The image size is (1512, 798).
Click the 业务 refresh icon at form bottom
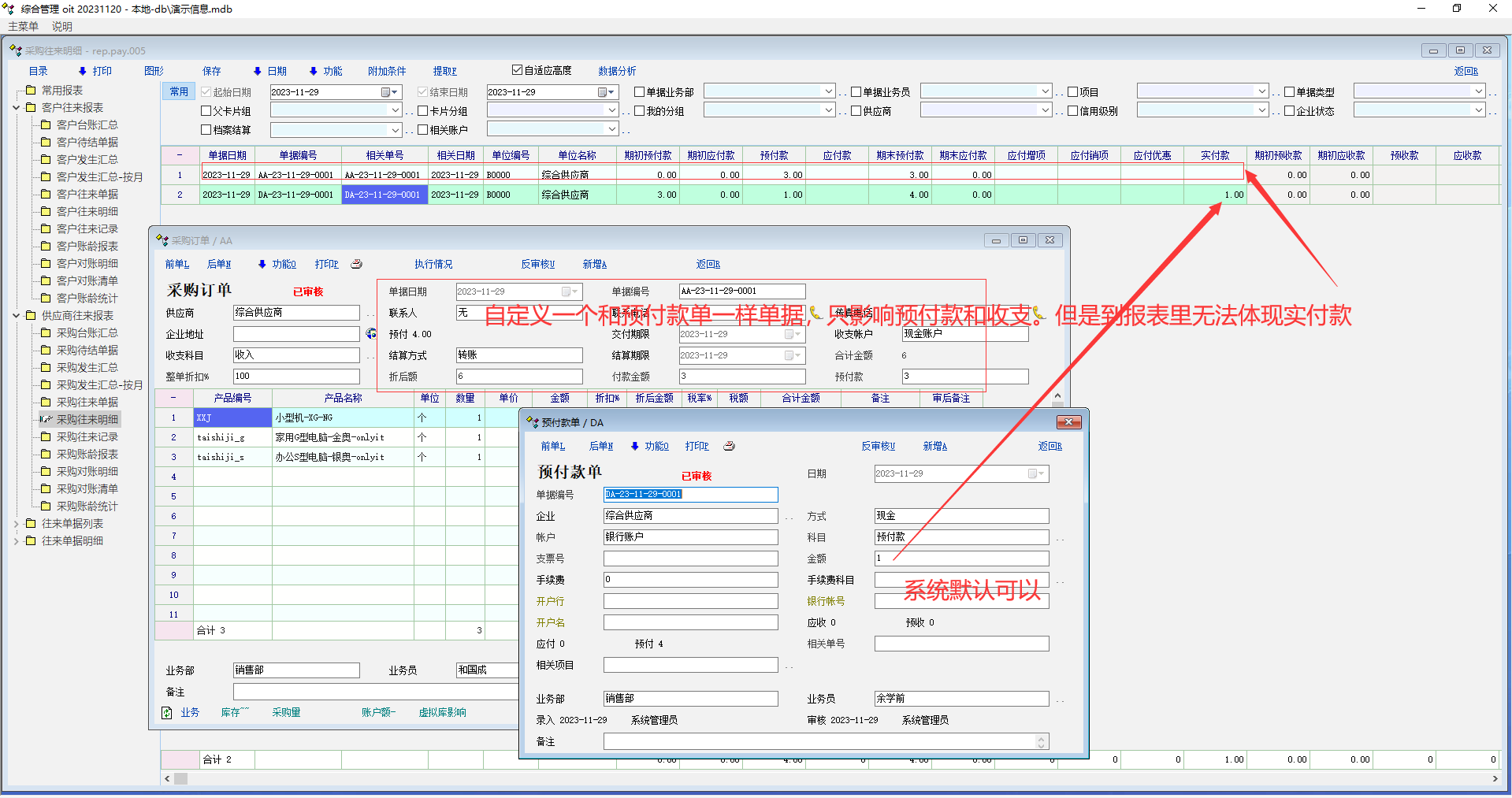167,713
